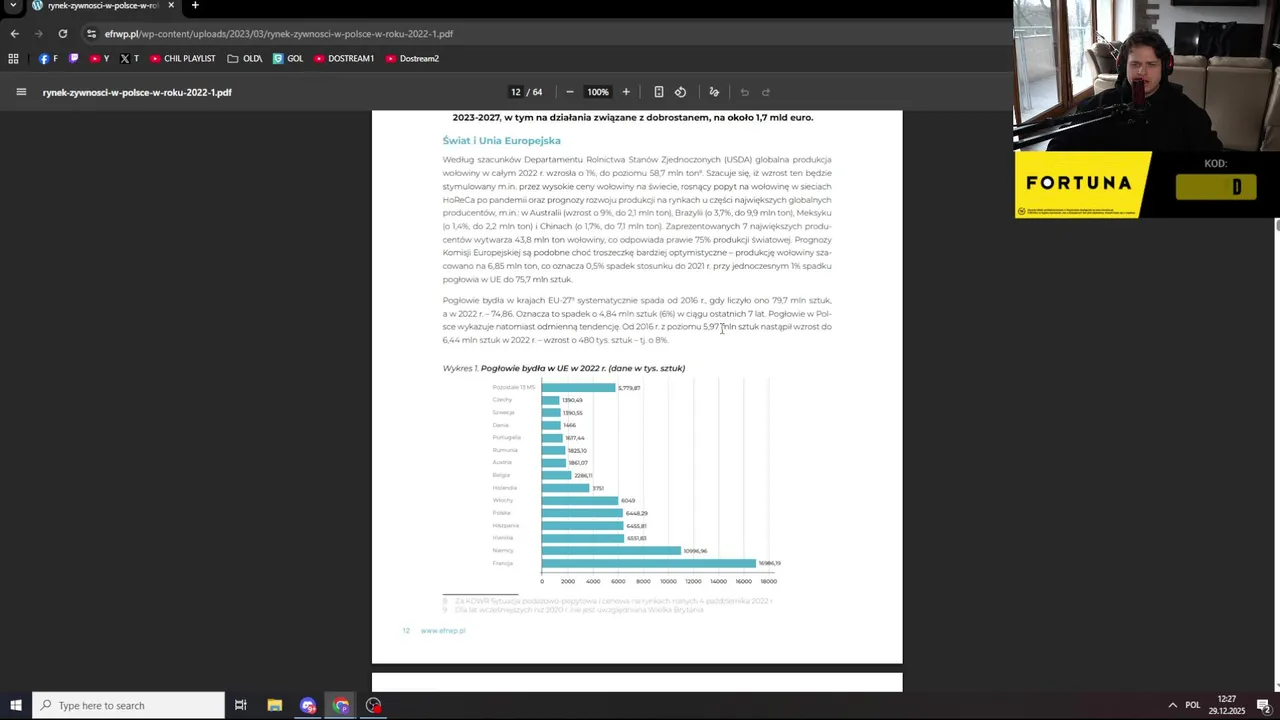Select the rynek-zywnosci-w-polsce browser tab
Viewport: 1280px width, 720px height.
coord(101,6)
